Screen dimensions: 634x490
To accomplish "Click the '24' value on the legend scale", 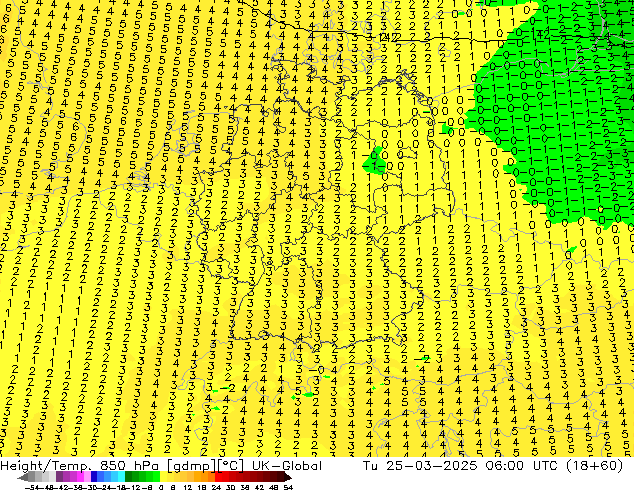I will pos(216,487).
